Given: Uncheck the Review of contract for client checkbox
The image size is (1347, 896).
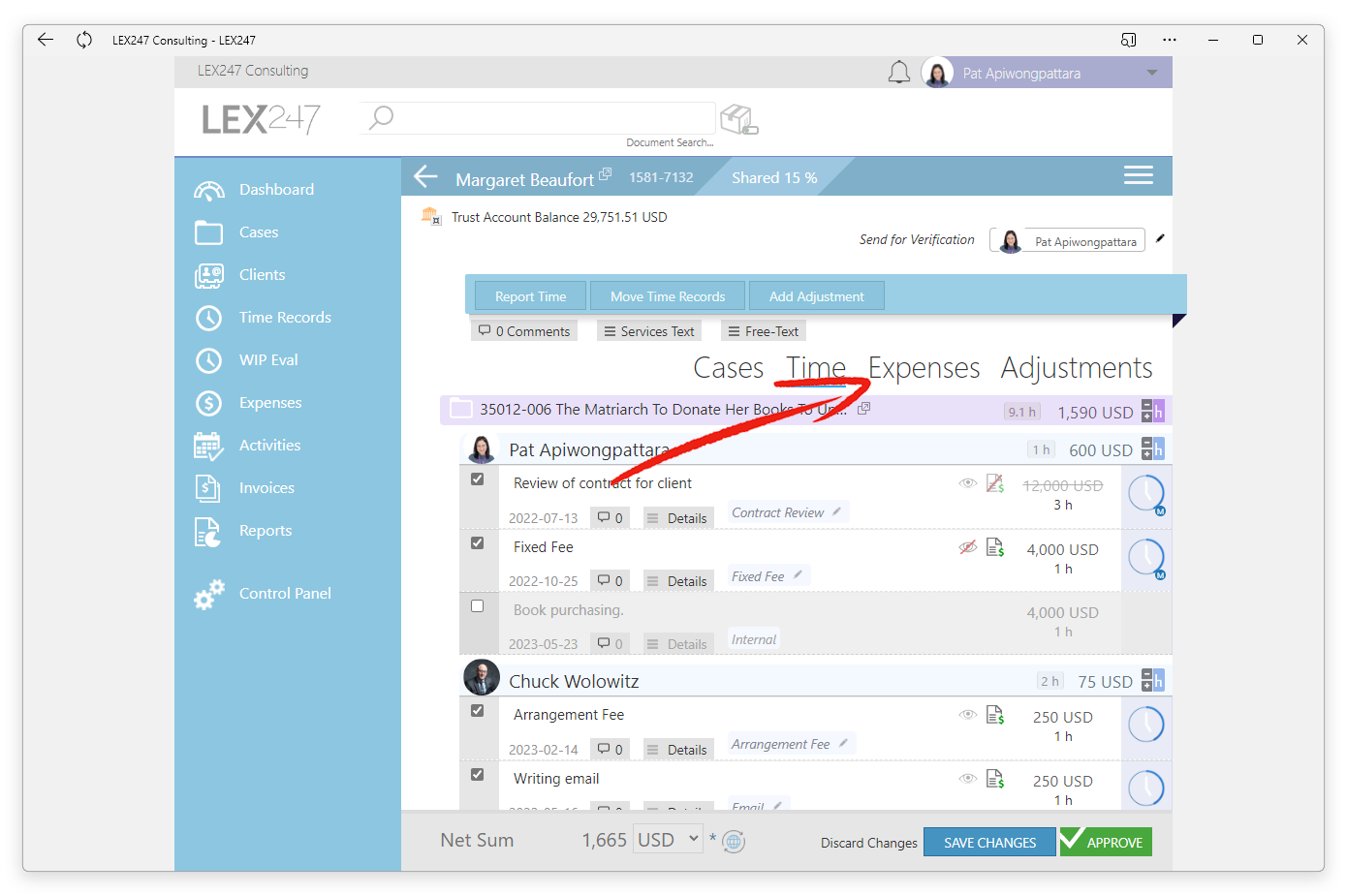Looking at the screenshot, I should click(477, 479).
